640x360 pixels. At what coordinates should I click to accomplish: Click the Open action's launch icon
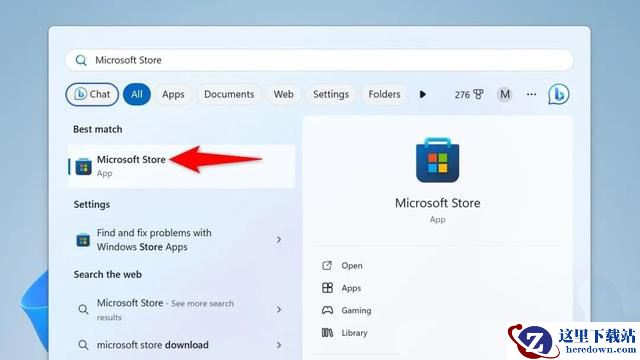[x=327, y=266]
